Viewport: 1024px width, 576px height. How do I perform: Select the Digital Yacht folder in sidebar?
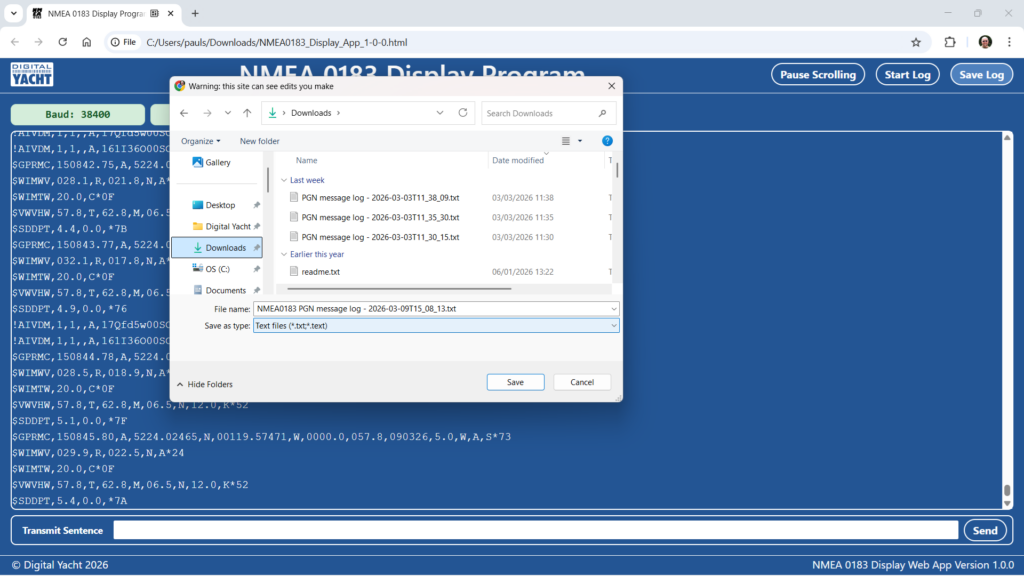pyautogui.click(x=228, y=226)
